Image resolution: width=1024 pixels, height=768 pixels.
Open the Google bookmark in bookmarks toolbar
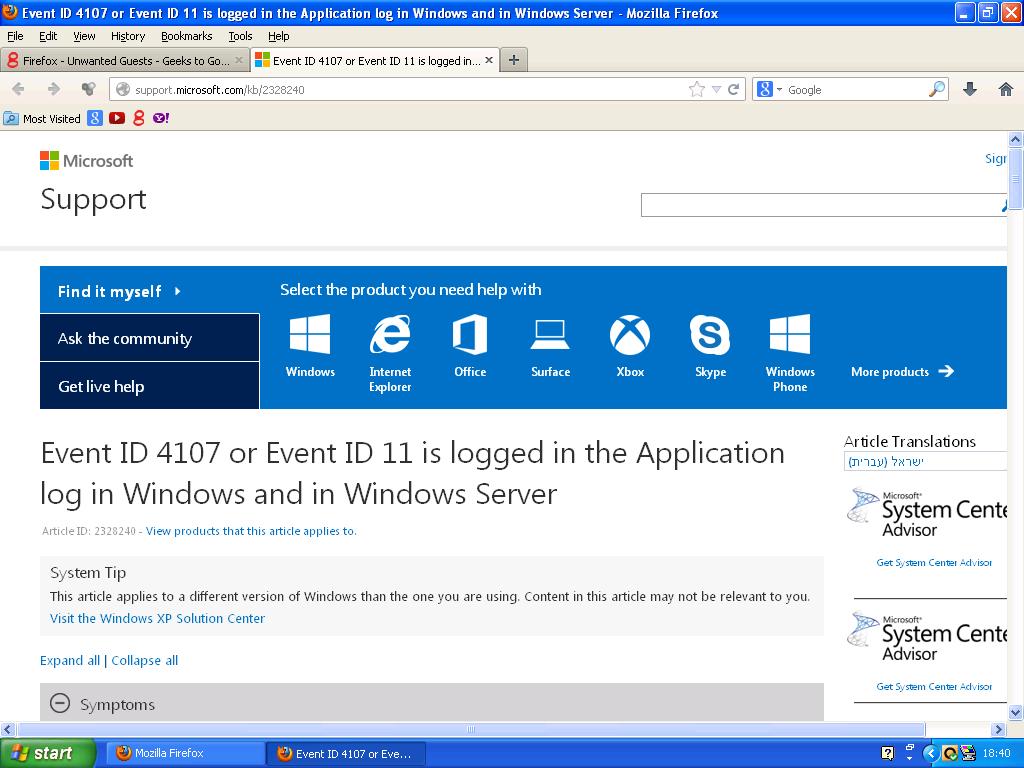pyautogui.click(x=95, y=118)
